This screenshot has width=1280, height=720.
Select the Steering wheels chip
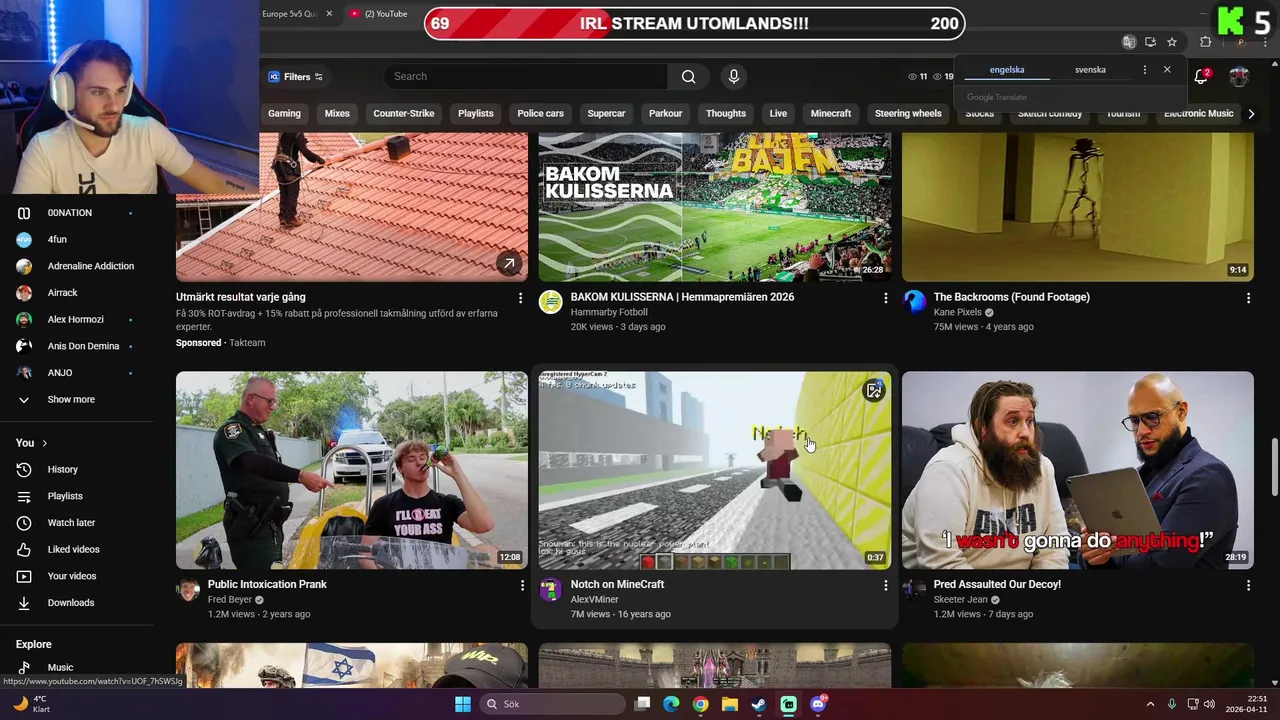[908, 114]
